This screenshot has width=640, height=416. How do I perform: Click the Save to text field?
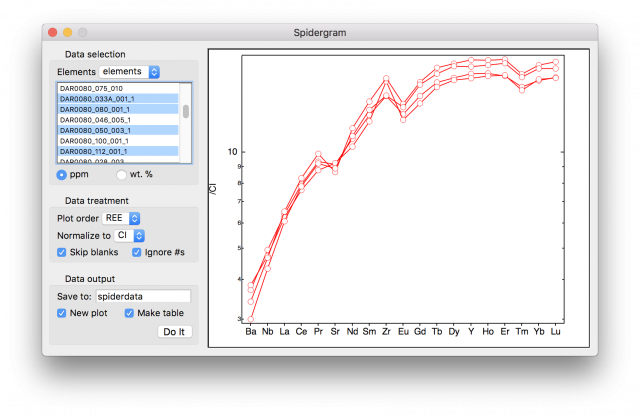[143, 296]
